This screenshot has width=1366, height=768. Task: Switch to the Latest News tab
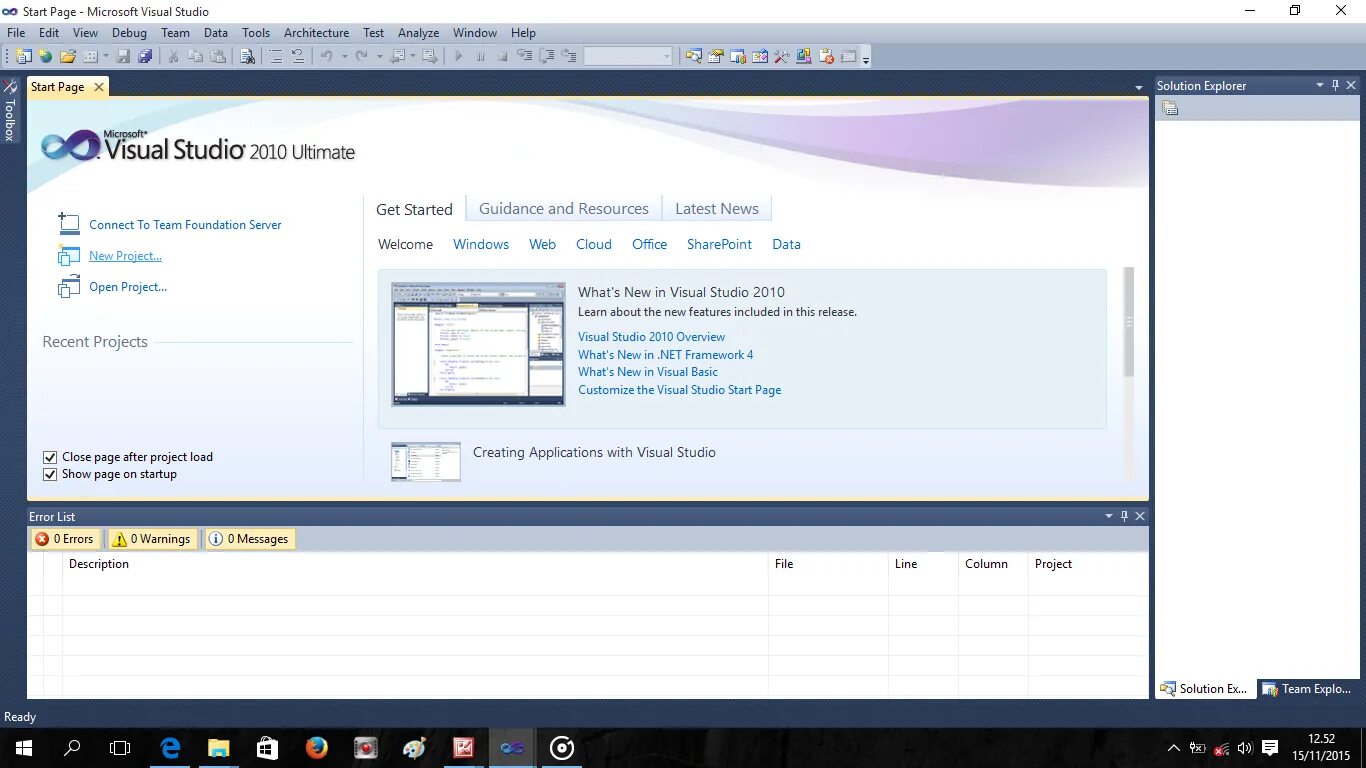(x=717, y=209)
